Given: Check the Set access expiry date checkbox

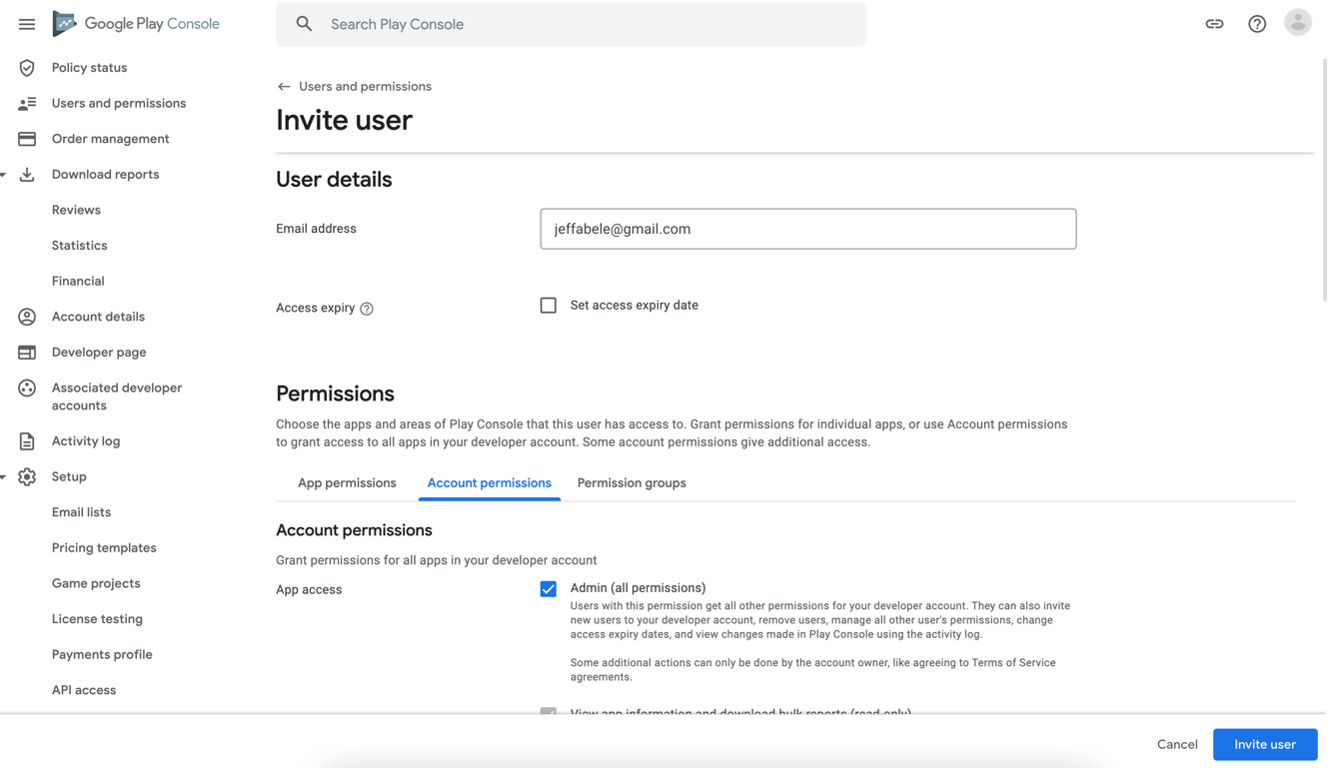Looking at the screenshot, I should click(548, 305).
